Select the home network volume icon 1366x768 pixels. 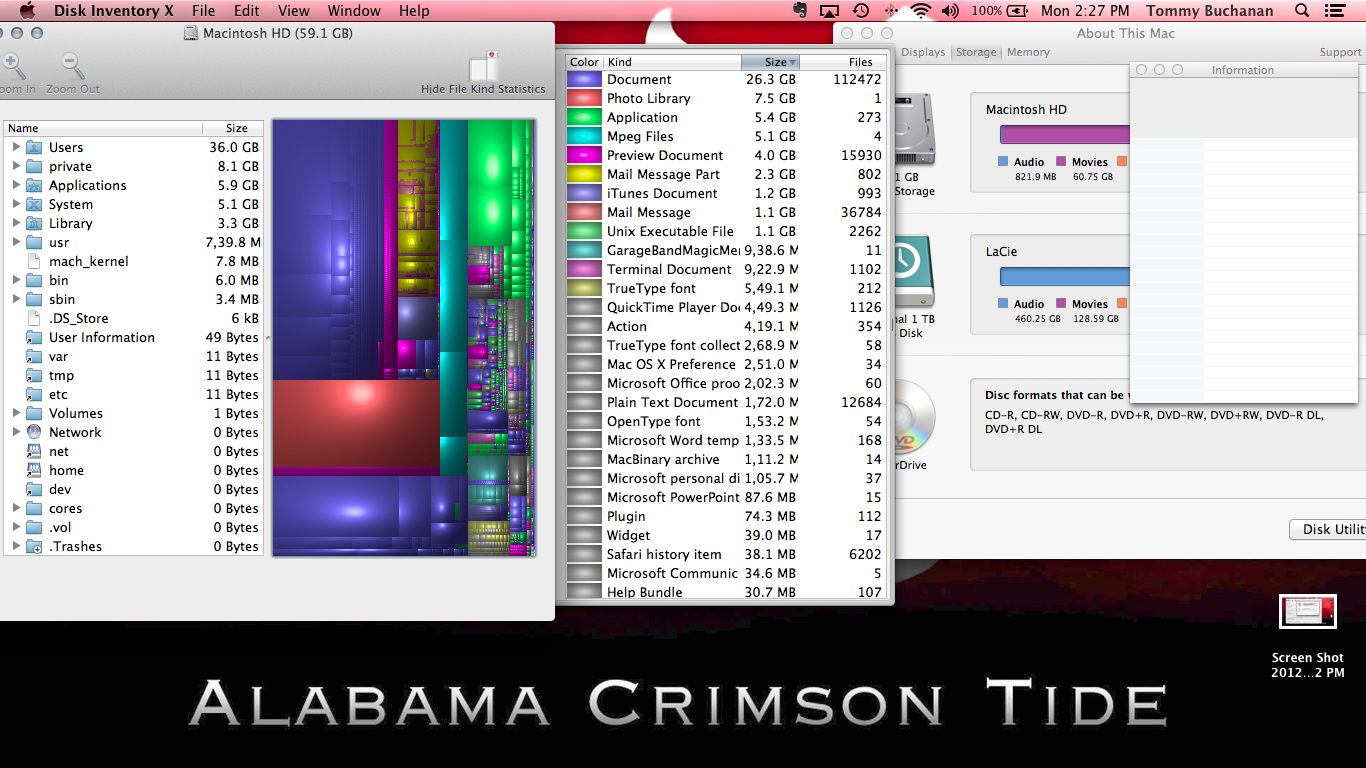click(x=34, y=470)
